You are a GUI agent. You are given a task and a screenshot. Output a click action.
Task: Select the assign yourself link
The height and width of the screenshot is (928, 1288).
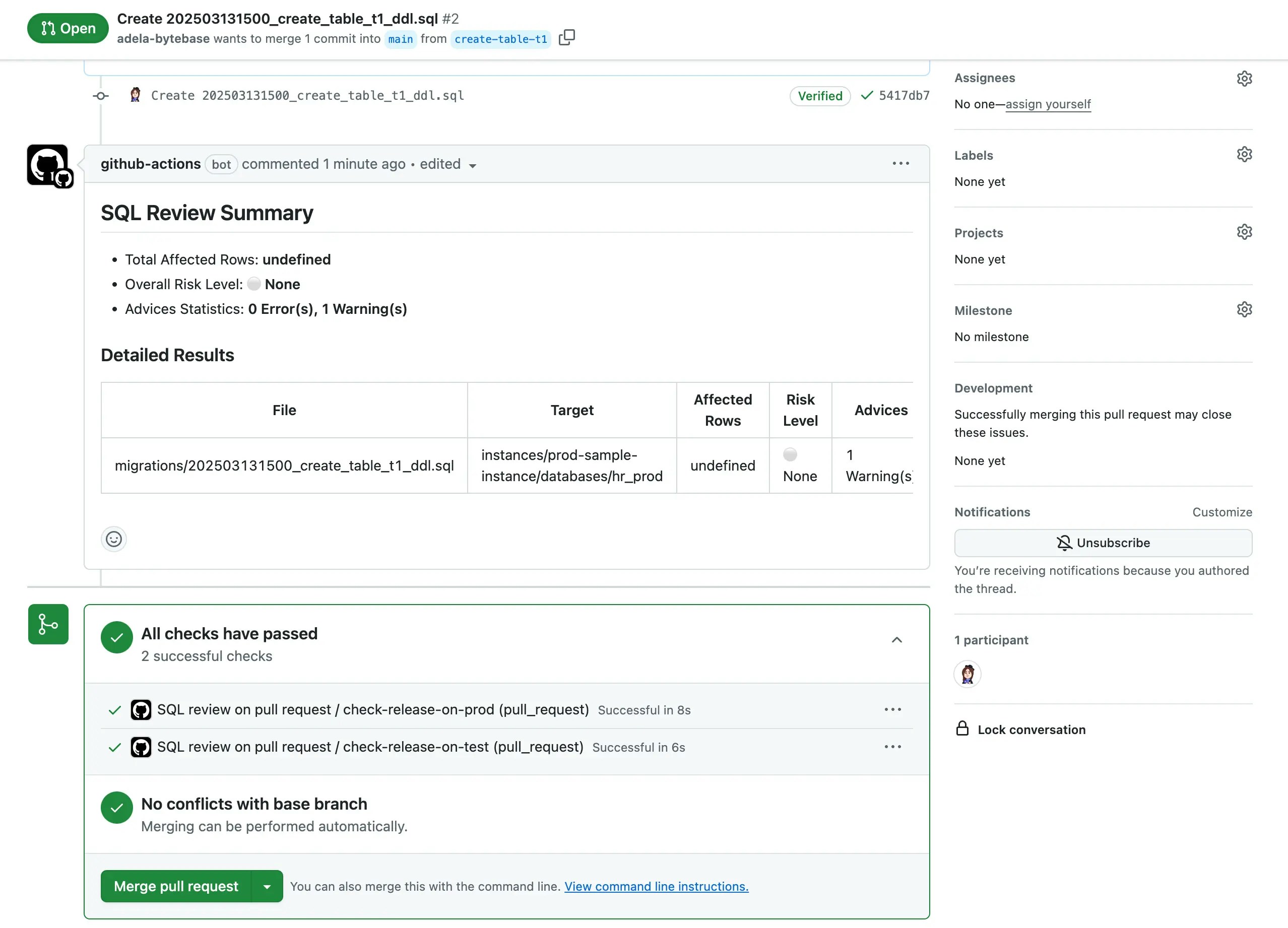click(x=1048, y=104)
